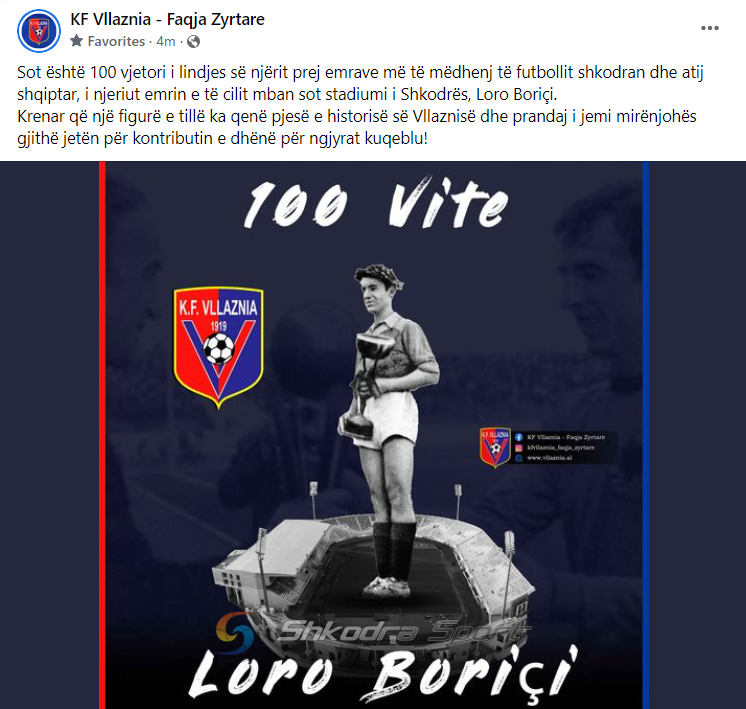746x709 pixels.
Task: Click the large K.F. Vllaznia 1919 crest
Action: coord(218,347)
